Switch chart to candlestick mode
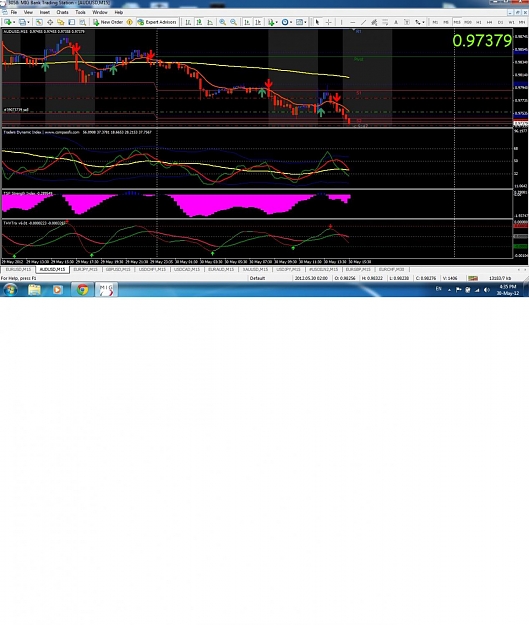Image resolution: width=529 pixels, height=625 pixels. point(199,22)
